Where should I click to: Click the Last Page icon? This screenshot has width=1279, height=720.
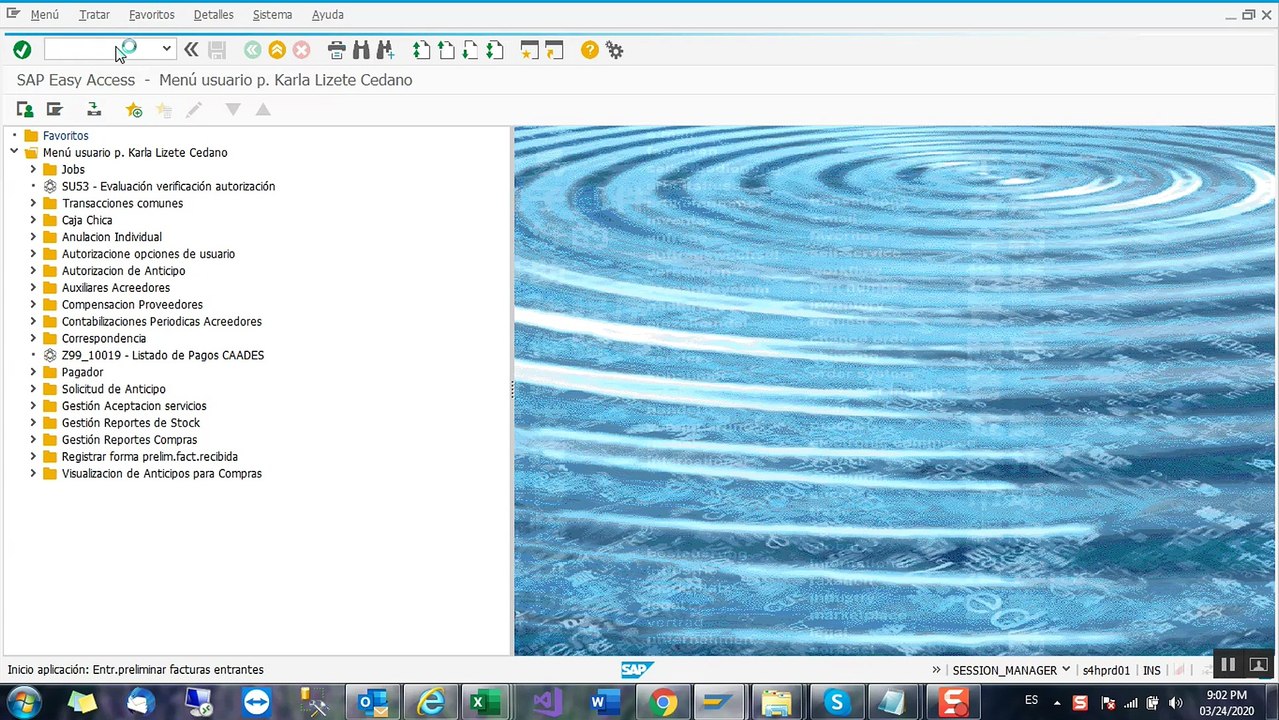pos(494,49)
